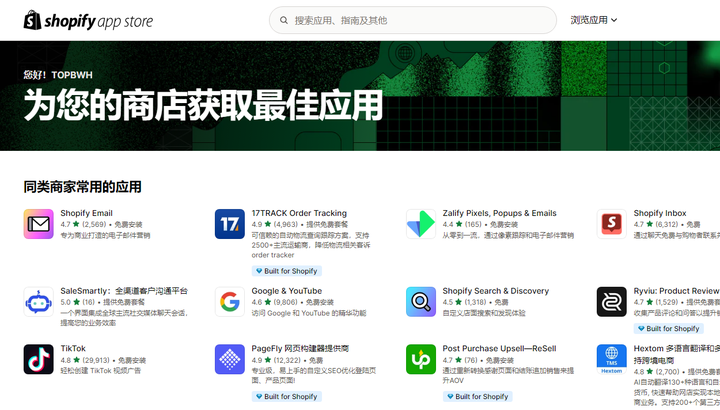Open Post Purchase Upsell—ReSell title link
This screenshot has height=410, width=720.
pos(499,348)
